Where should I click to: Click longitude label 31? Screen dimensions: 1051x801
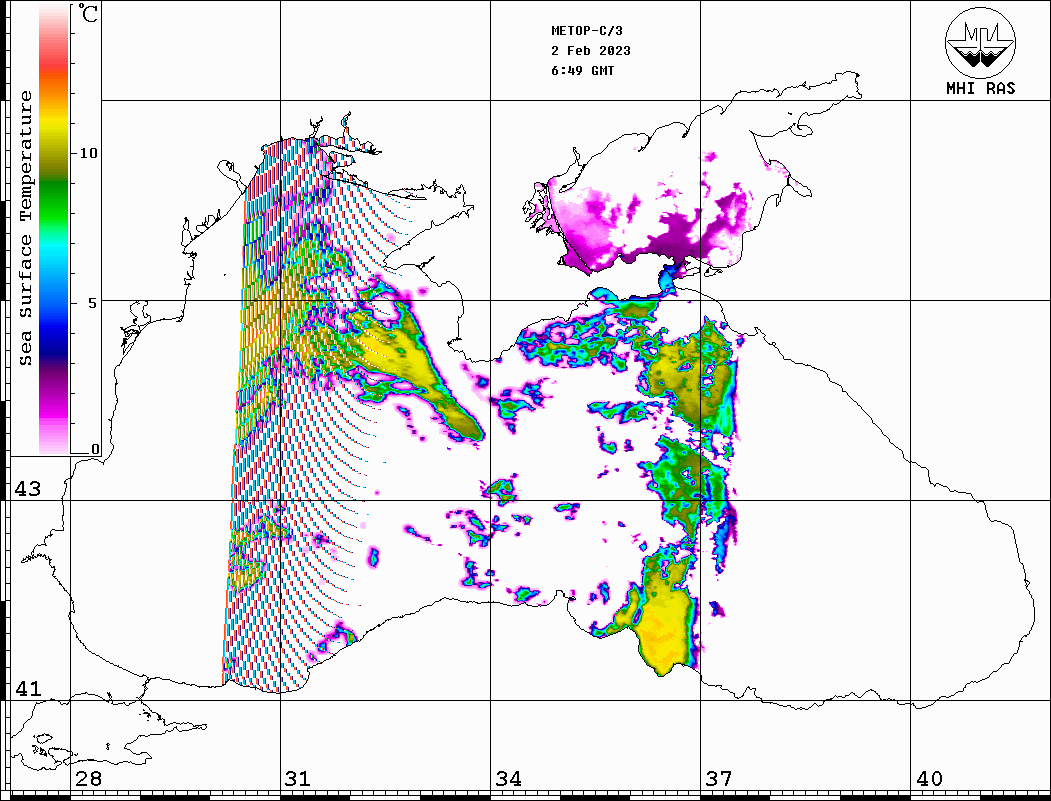298,778
